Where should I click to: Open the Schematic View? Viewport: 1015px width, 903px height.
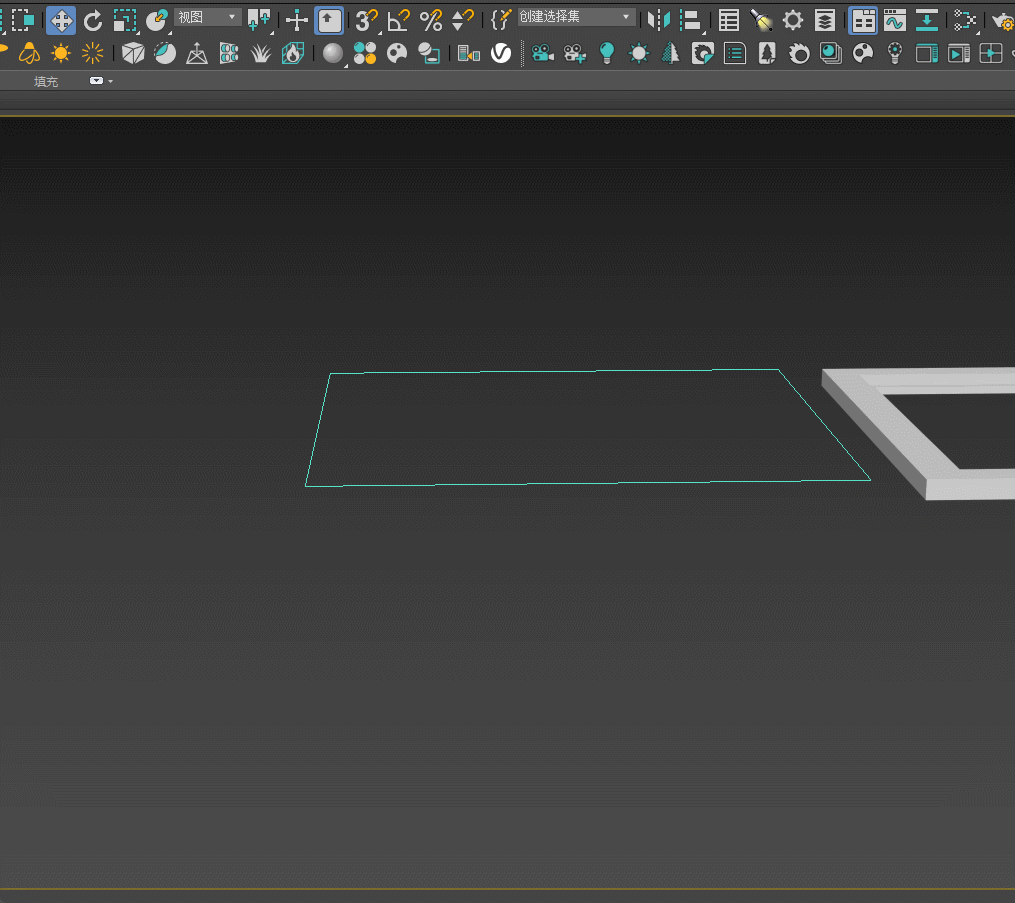(x=964, y=20)
